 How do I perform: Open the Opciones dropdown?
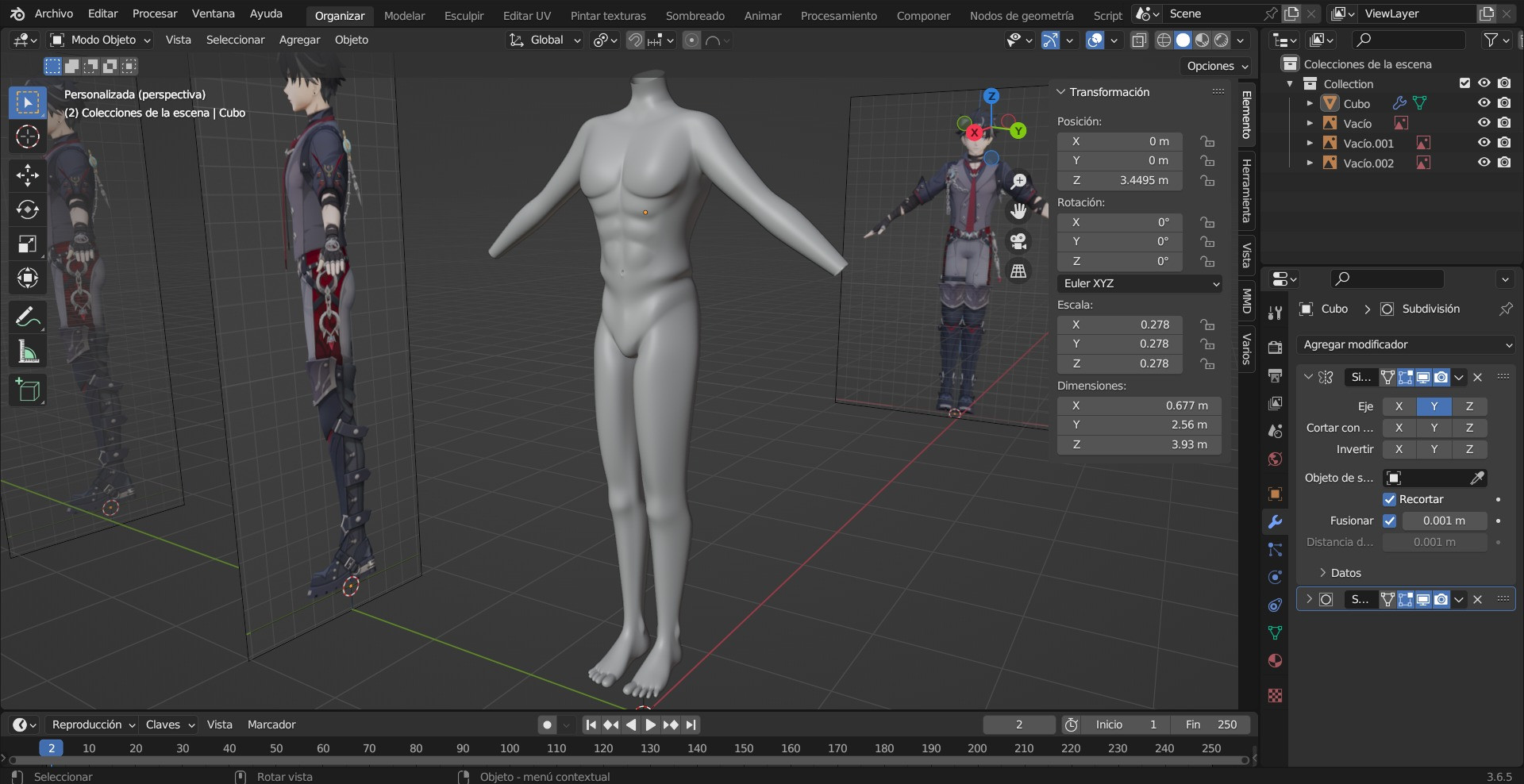[1217, 66]
